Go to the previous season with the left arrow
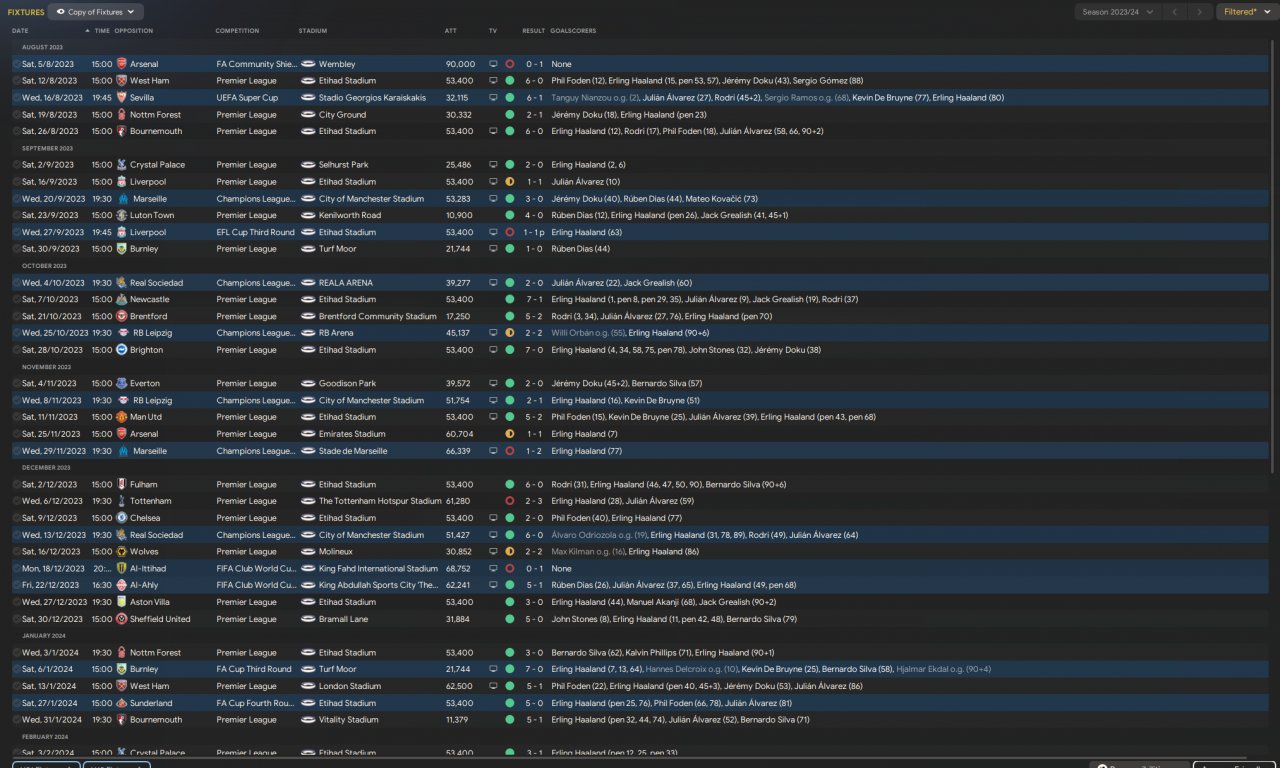 point(1175,12)
